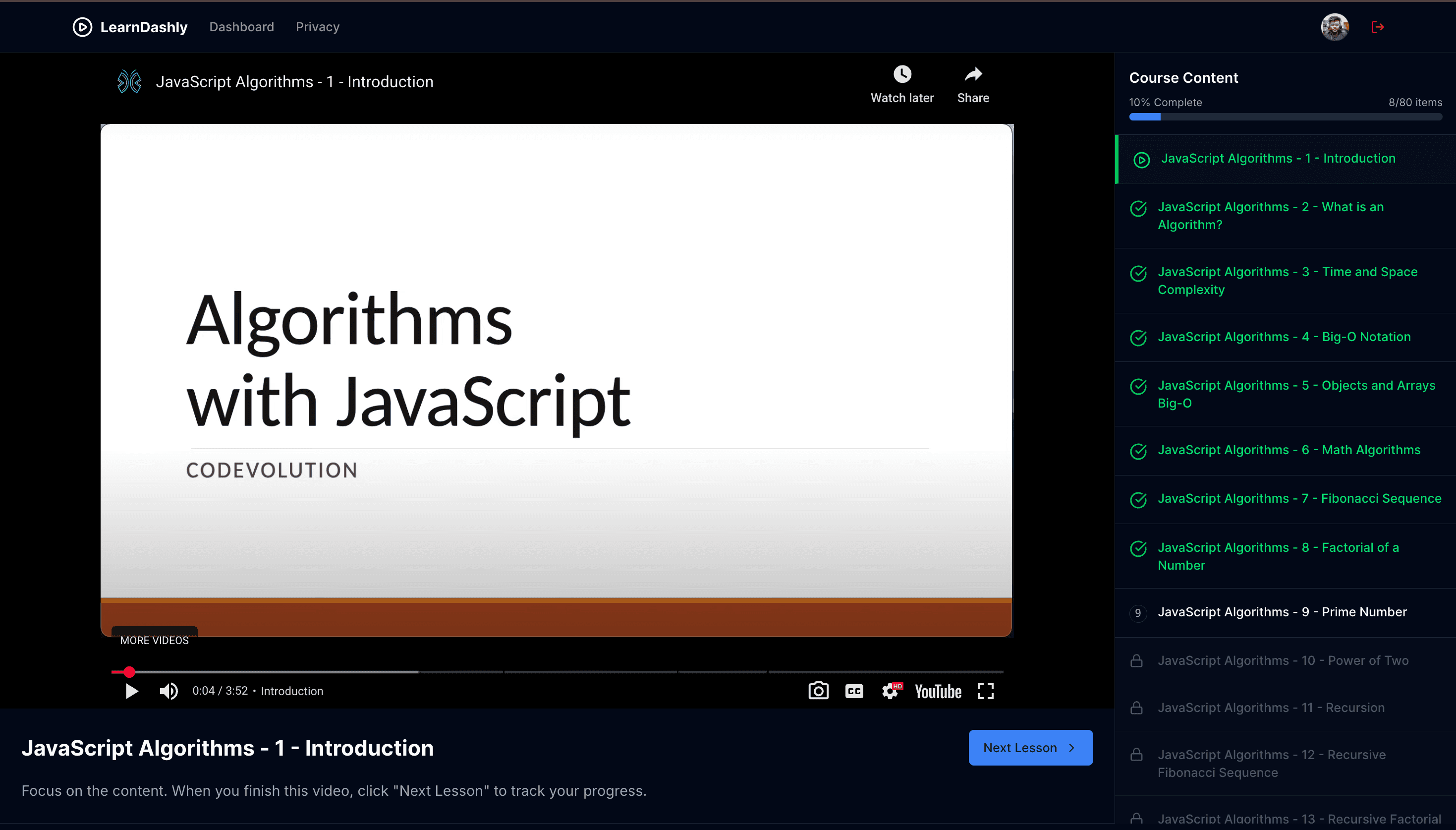
Task: Go to the Dashboard page
Action: pyautogui.click(x=241, y=27)
